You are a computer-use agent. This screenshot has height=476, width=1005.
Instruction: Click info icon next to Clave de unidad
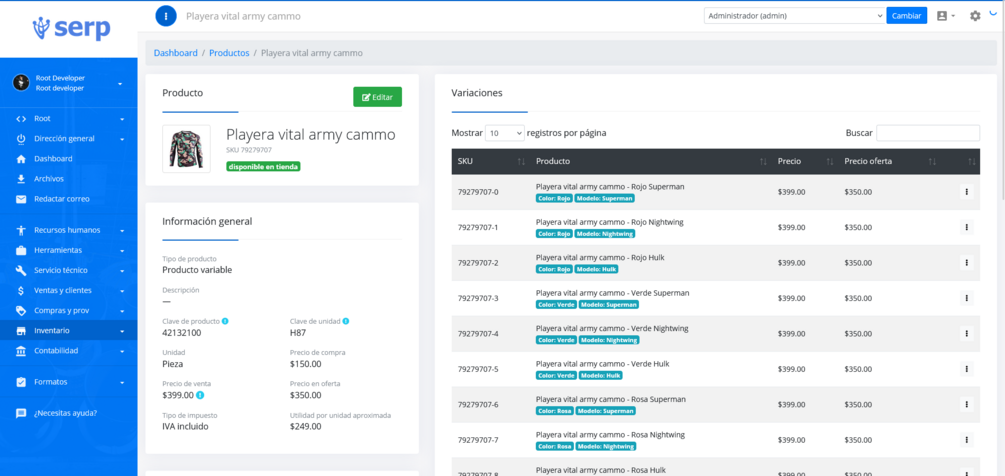point(345,321)
